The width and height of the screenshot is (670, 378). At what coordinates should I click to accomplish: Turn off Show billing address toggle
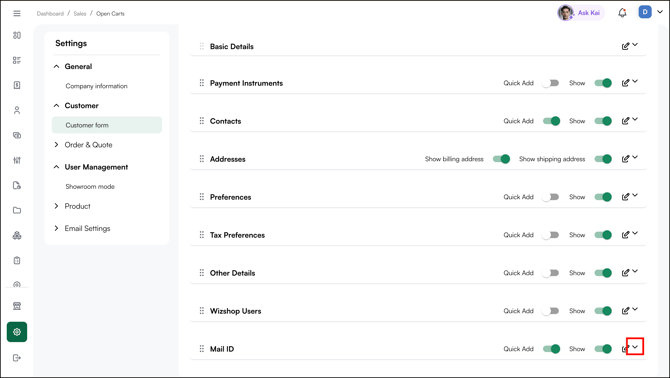tap(501, 159)
